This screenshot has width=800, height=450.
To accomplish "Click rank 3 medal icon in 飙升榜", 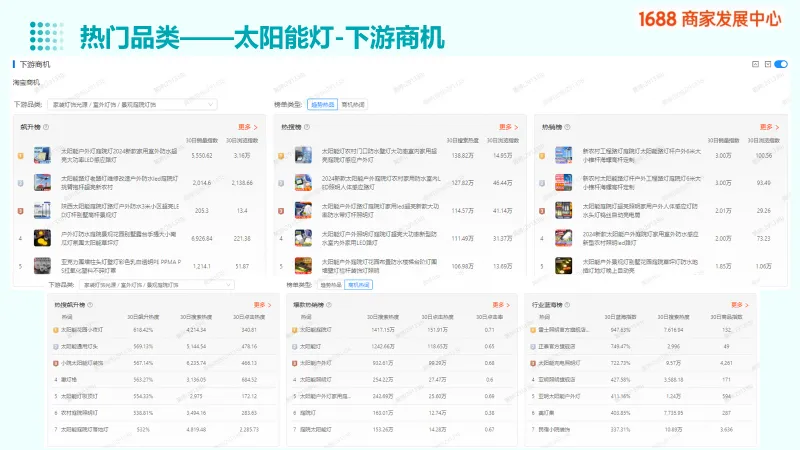I will [21, 211].
